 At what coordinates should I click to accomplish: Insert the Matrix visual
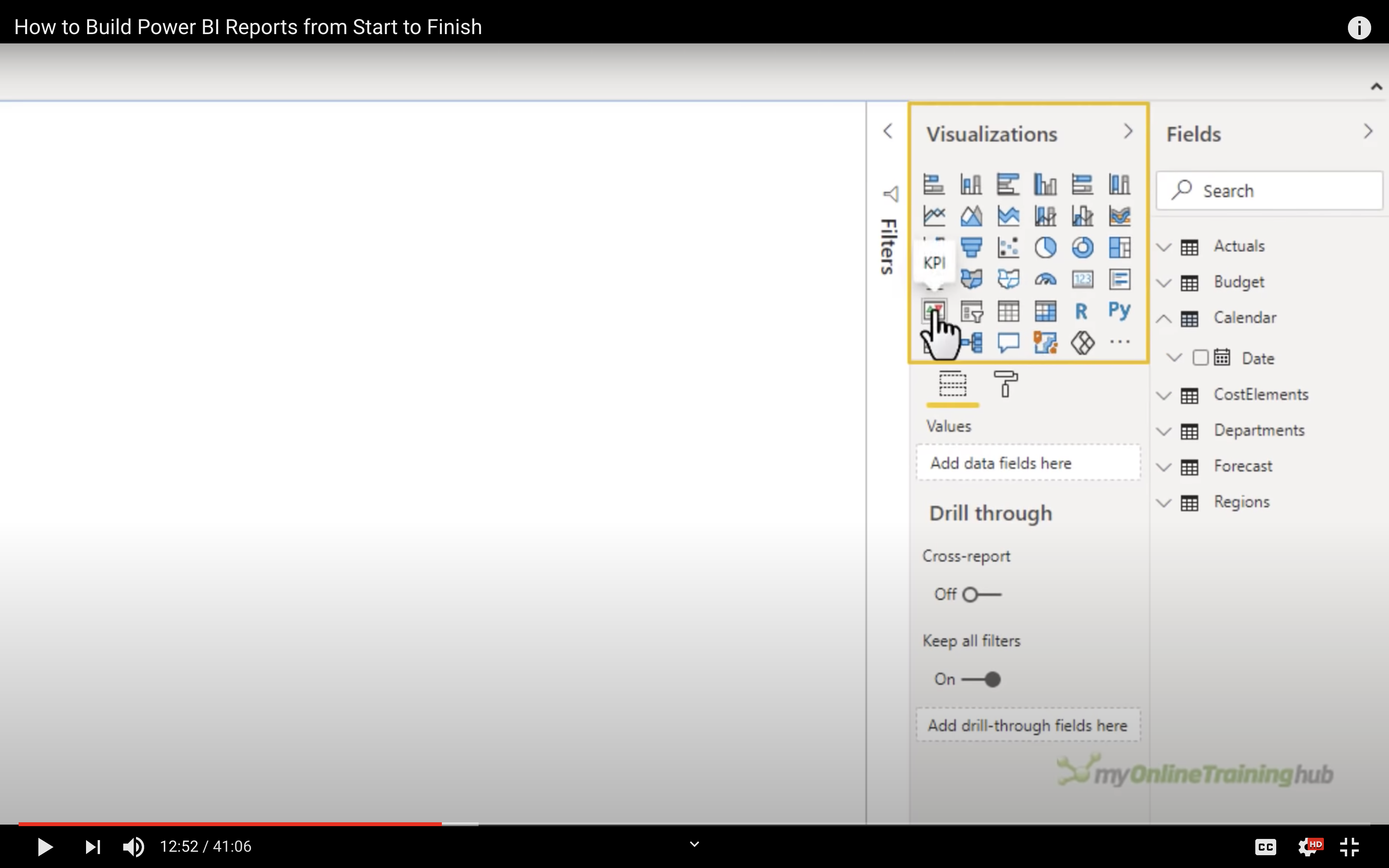tap(1045, 311)
